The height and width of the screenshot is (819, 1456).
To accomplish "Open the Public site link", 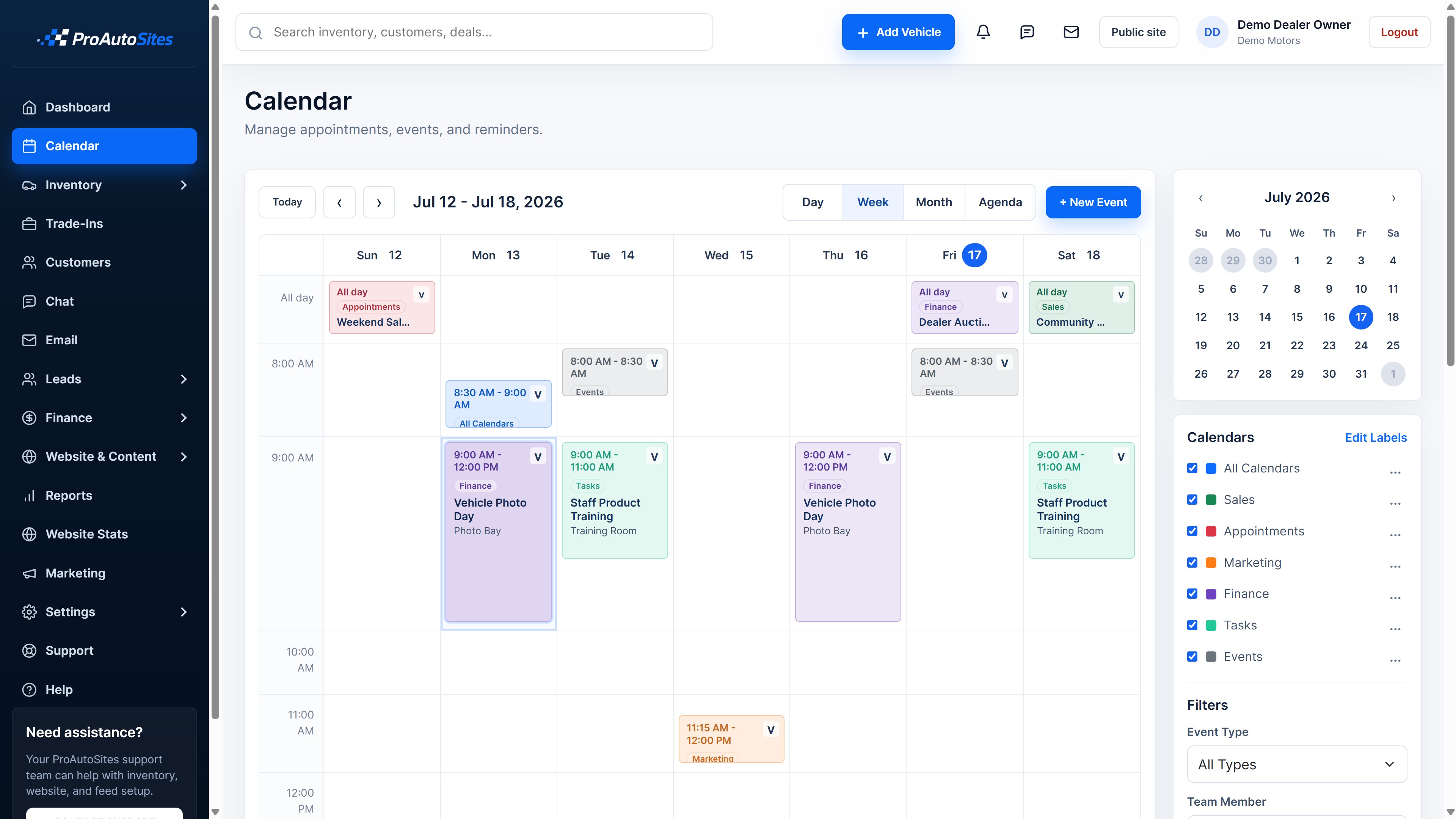I will pyautogui.click(x=1138, y=32).
